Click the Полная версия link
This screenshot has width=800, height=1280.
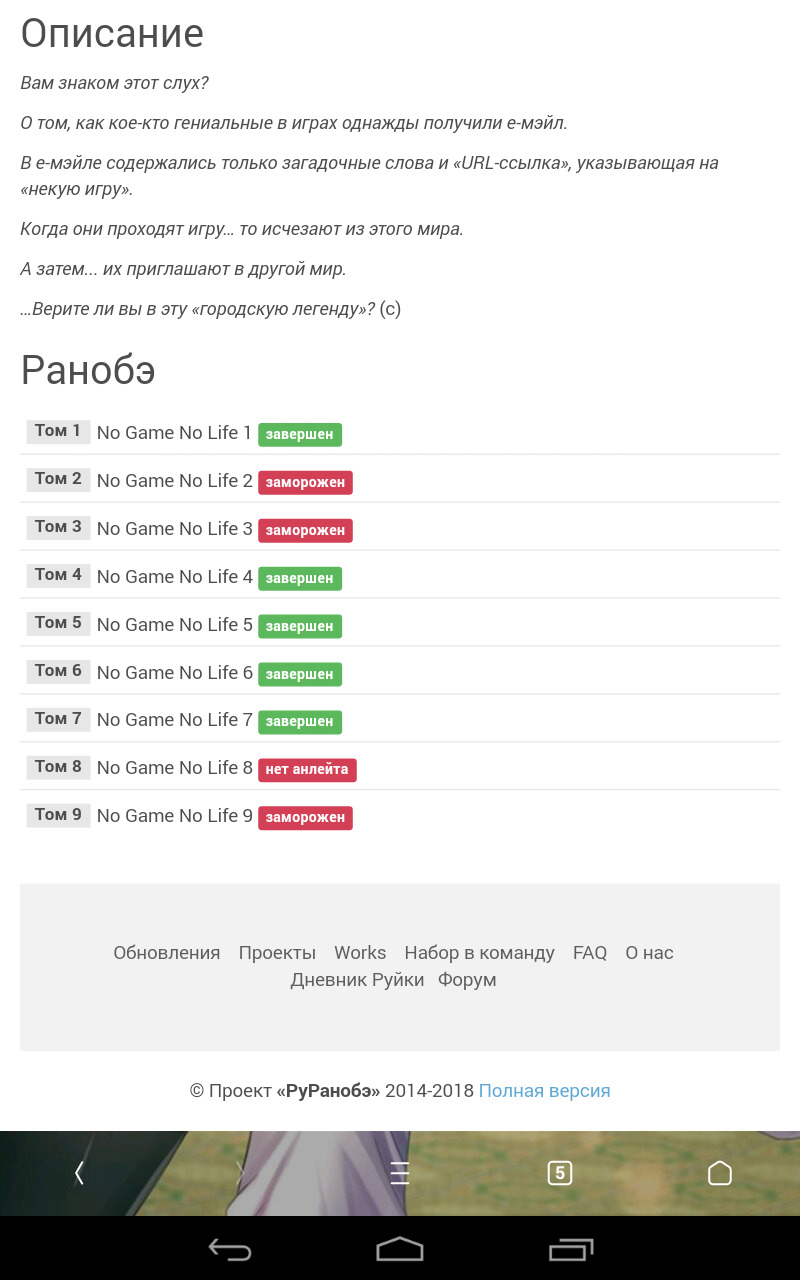tap(544, 1091)
